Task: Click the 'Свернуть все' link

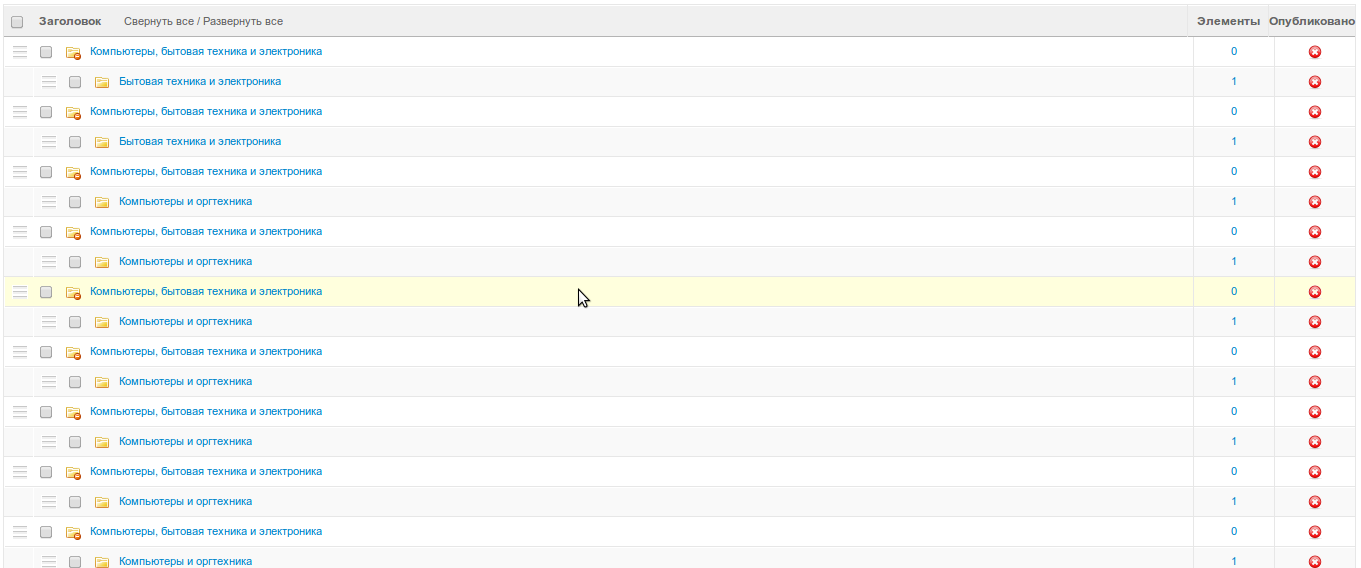Action: click(158, 21)
